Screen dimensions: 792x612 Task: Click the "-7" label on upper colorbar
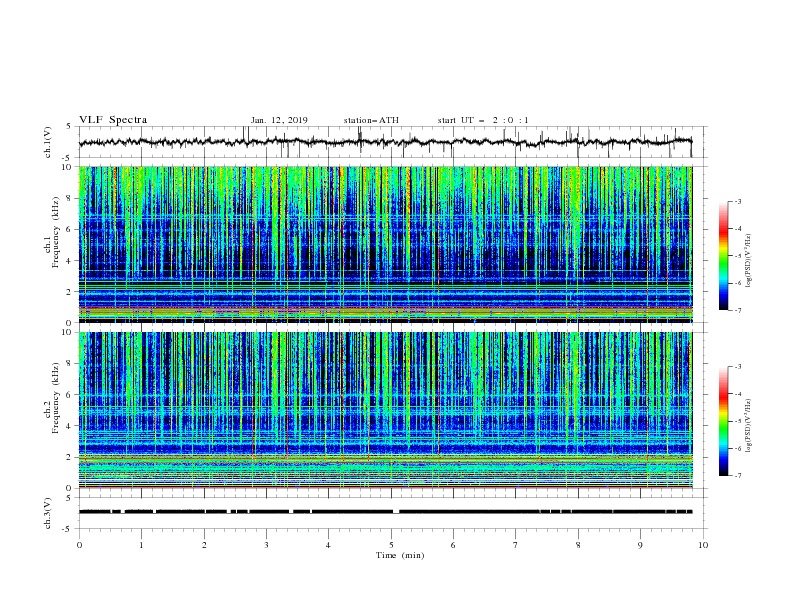737,310
